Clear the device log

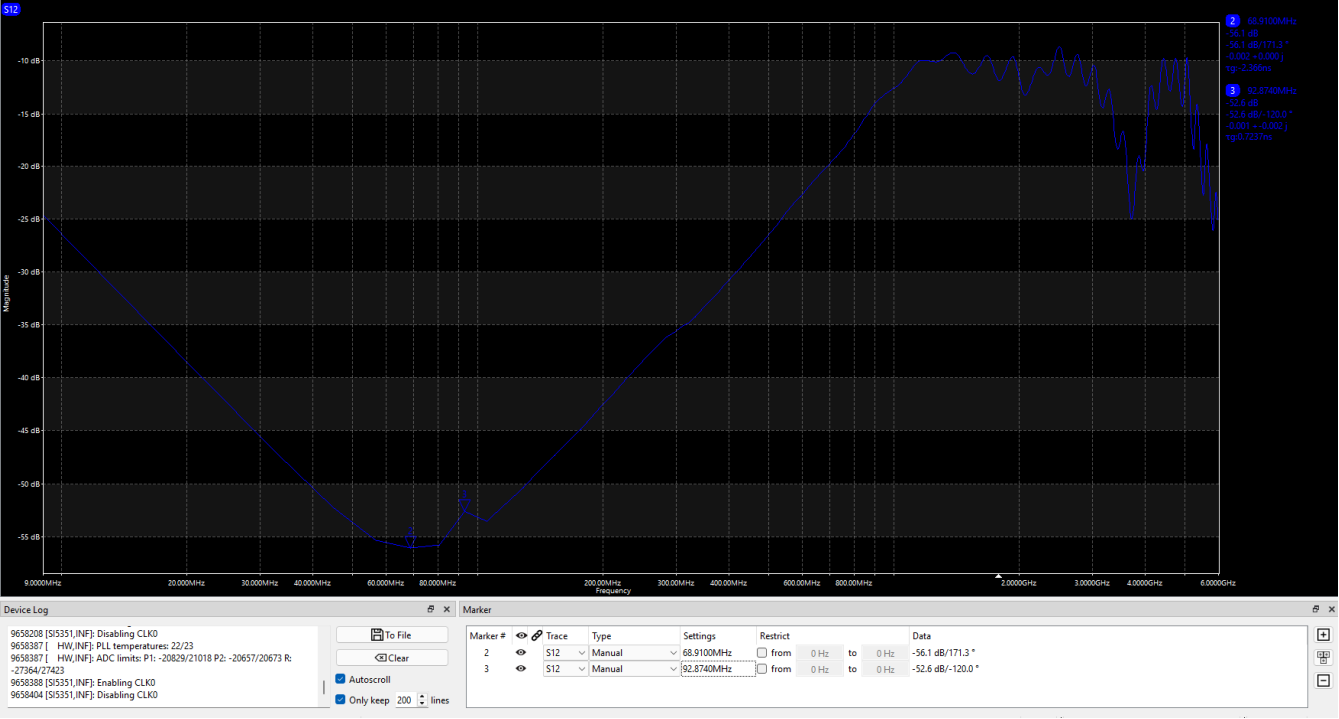pyautogui.click(x=391, y=658)
